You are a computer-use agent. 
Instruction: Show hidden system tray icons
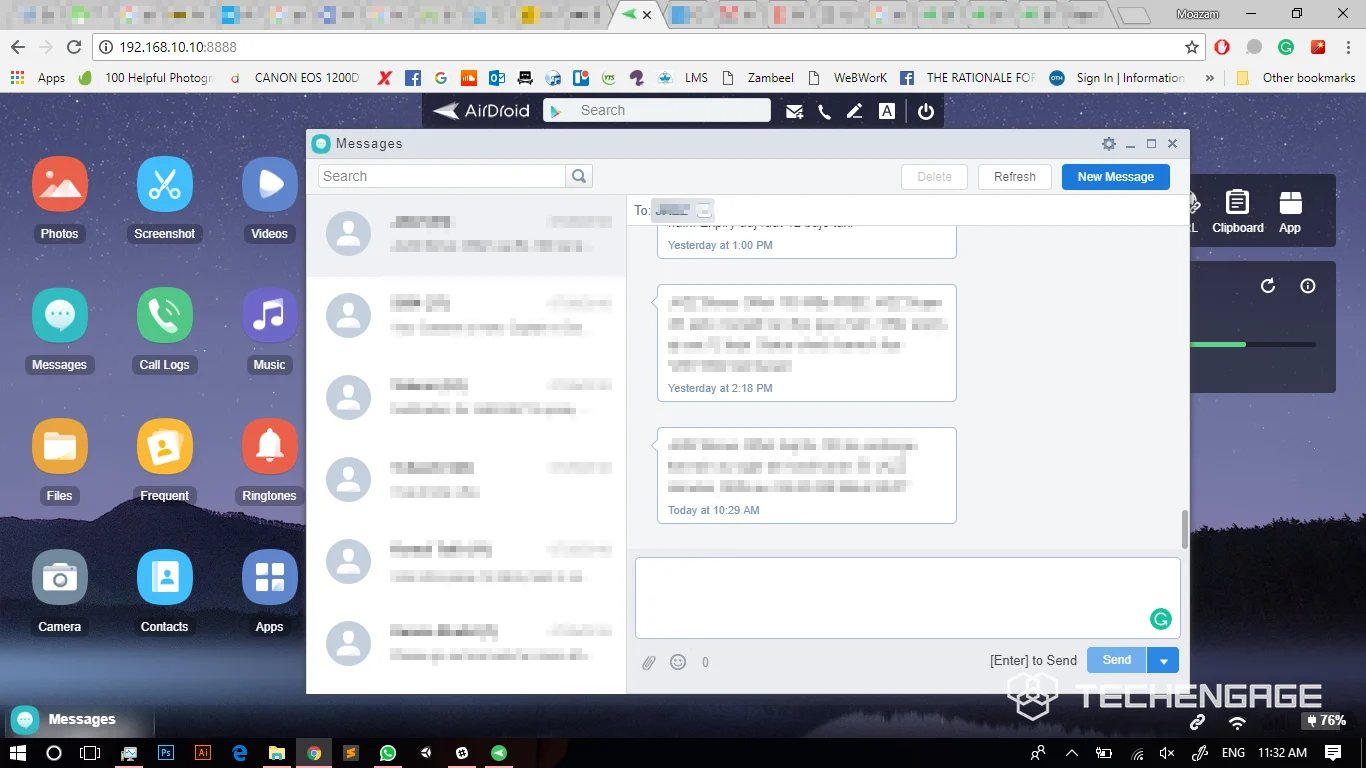(x=1071, y=753)
